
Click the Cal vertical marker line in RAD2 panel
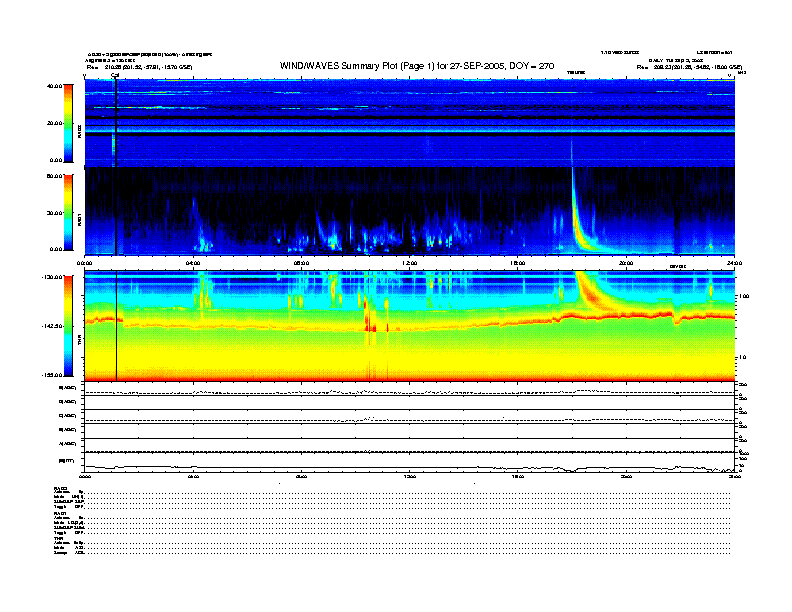pyautogui.click(x=116, y=123)
